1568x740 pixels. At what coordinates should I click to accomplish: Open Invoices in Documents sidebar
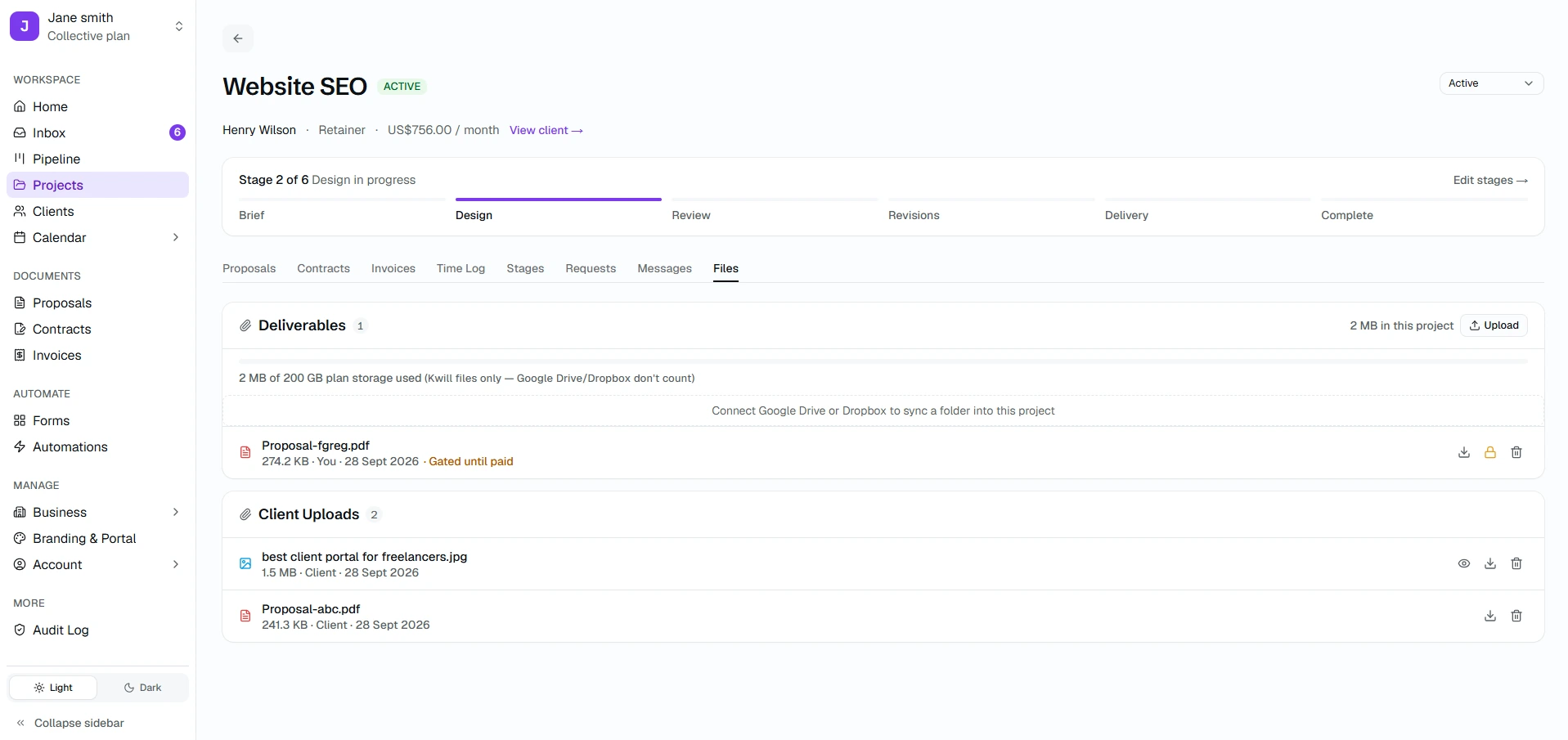click(x=97, y=355)
